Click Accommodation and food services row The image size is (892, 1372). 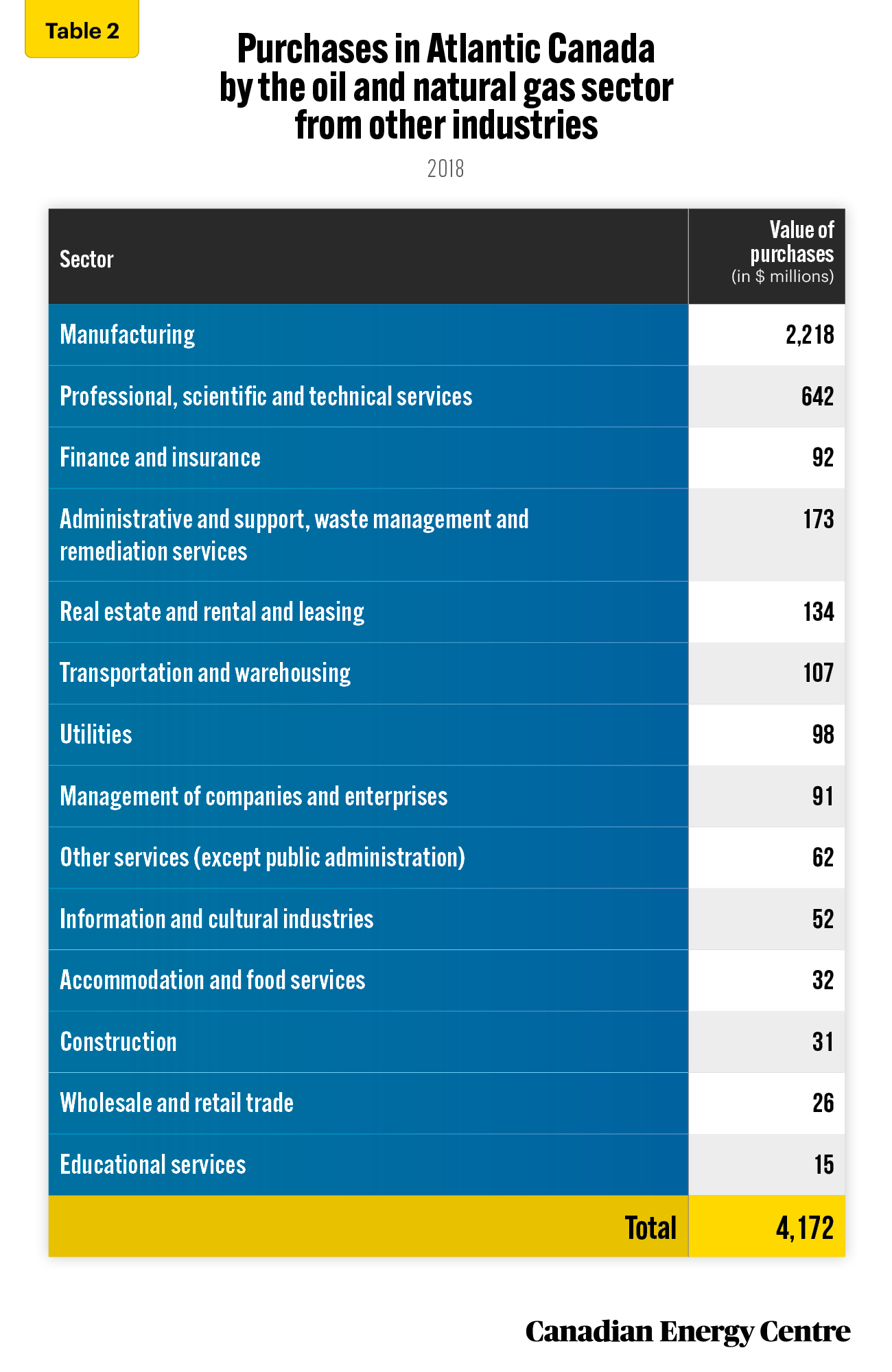pyautogui.click(x=447, y=980)
